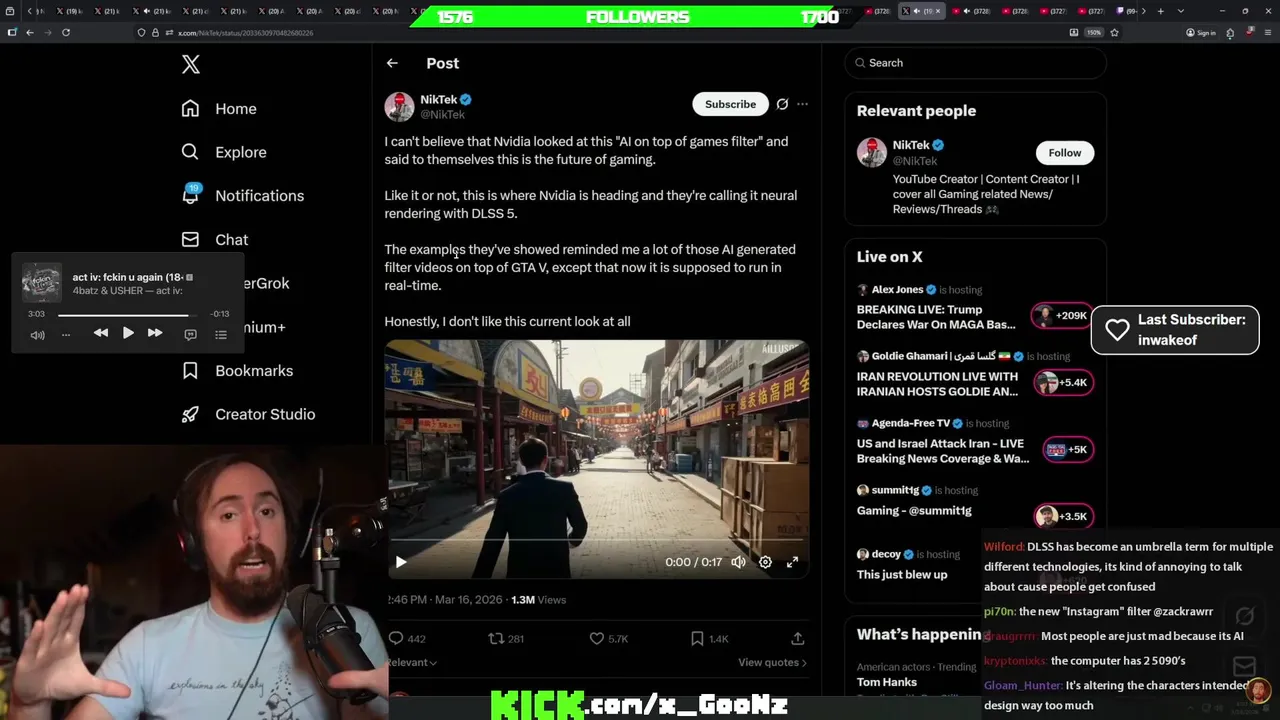Open Agenda-Free TV live broadcast

point(943,451)
